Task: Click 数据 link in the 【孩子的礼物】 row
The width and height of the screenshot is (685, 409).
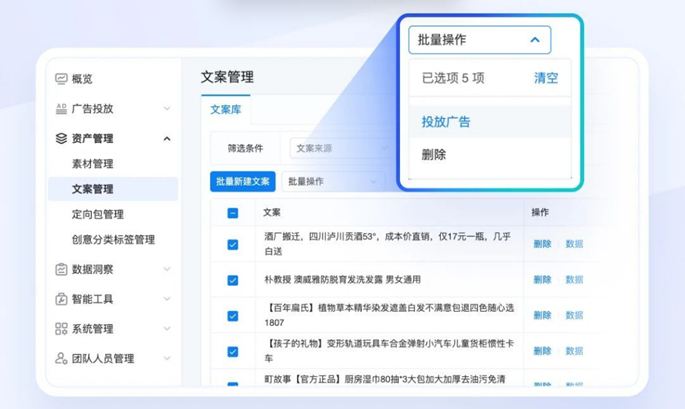Action: point(574,351)
